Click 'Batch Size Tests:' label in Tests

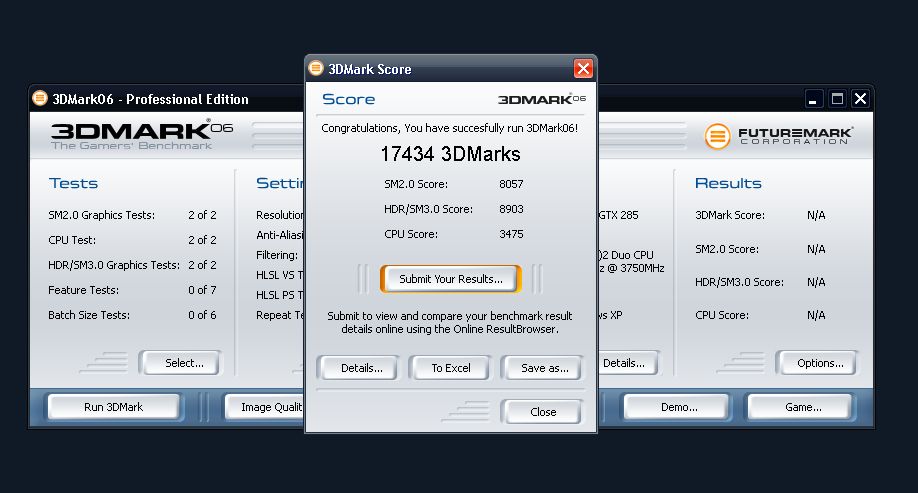pos(89,315)
